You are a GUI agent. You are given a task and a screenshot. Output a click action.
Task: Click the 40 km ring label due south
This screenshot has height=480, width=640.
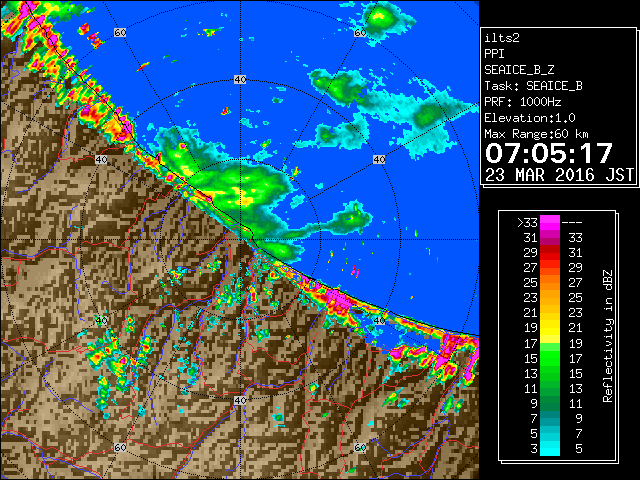point(240,400)
